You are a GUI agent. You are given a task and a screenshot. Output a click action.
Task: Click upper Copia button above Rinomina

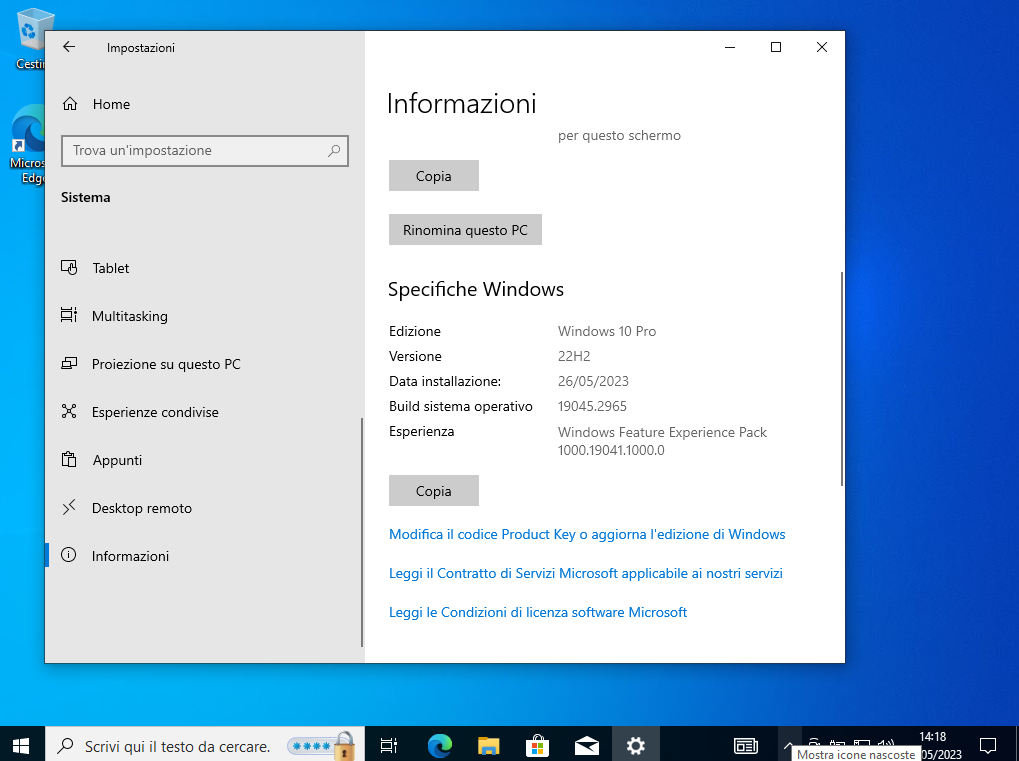(433, 175)
